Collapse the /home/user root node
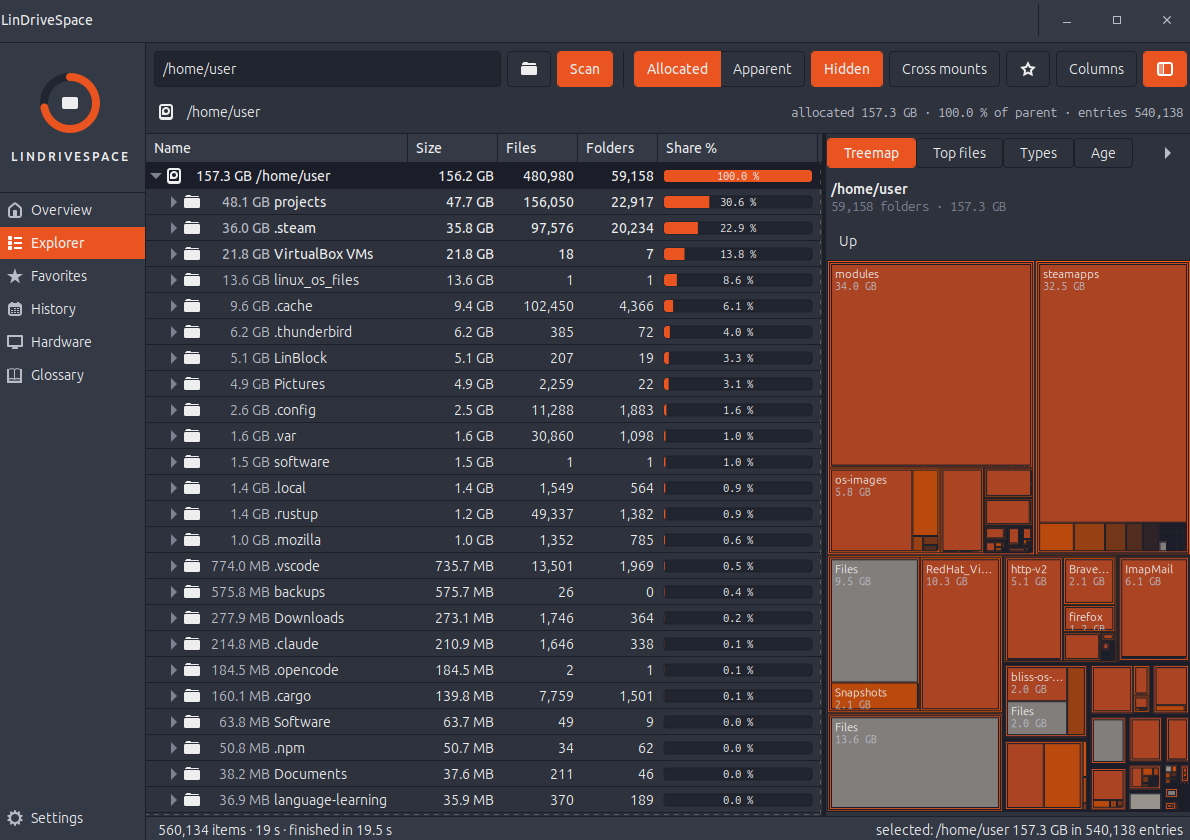Viewport: 1190px width, 840px height. point(156,176)
